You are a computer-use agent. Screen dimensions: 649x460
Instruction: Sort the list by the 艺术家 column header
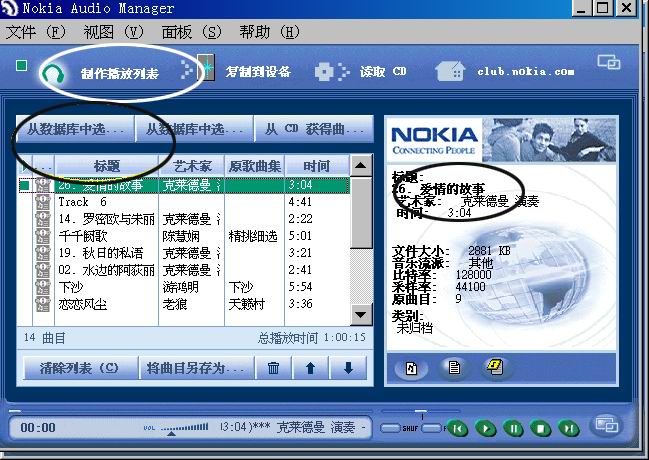click(x=192, y=166)
